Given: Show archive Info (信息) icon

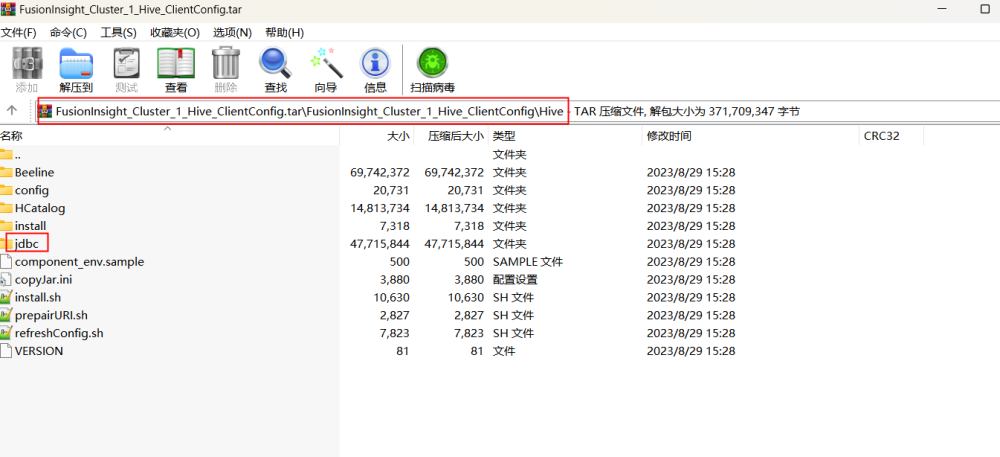Looking at the screenshot, I should (x=375, y=63).
